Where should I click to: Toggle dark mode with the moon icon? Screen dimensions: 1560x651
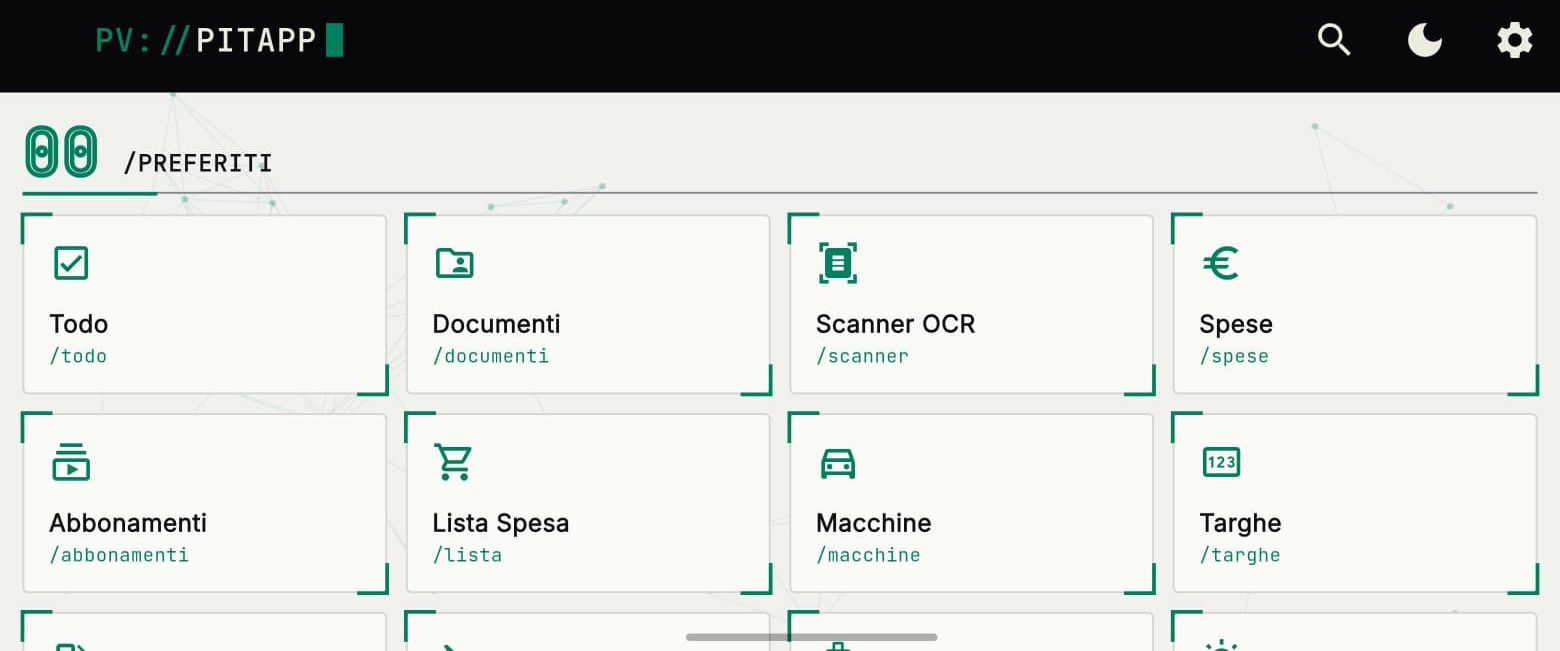coord(1424,40)
